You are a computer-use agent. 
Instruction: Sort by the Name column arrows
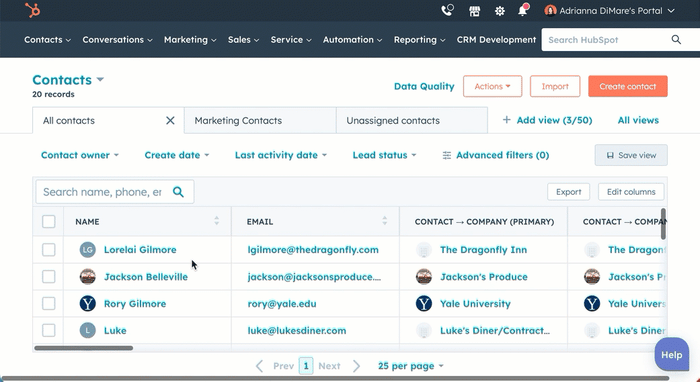(217, 220)
